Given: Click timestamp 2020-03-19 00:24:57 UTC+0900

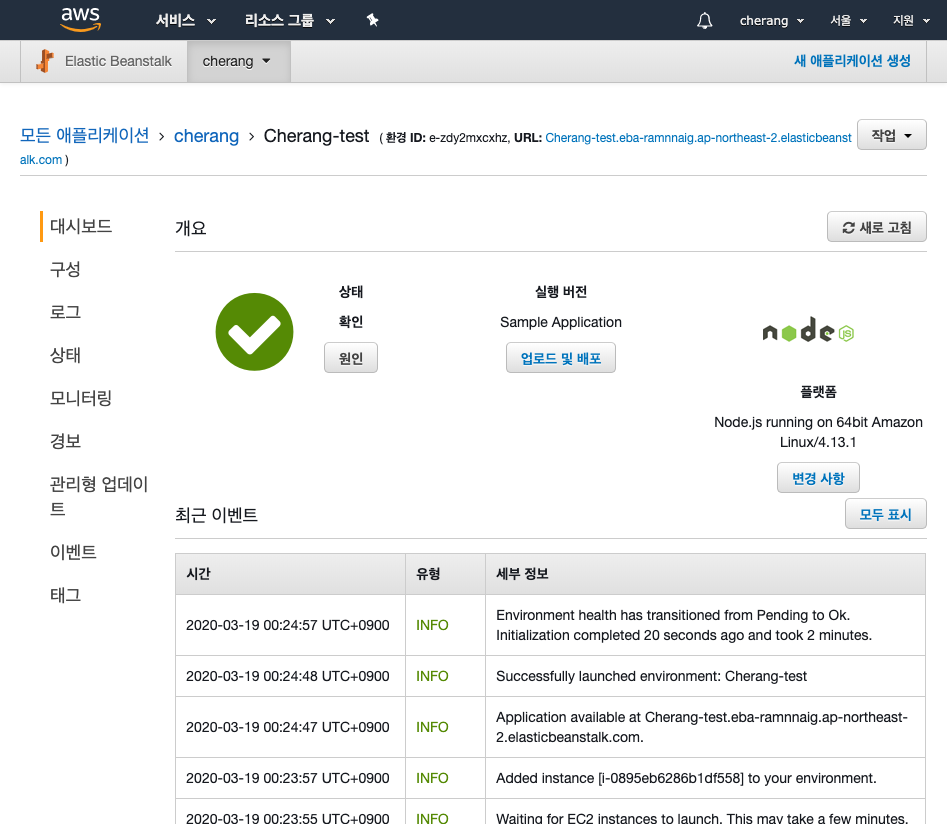Looking at the screenshot, I should (287, 625).
